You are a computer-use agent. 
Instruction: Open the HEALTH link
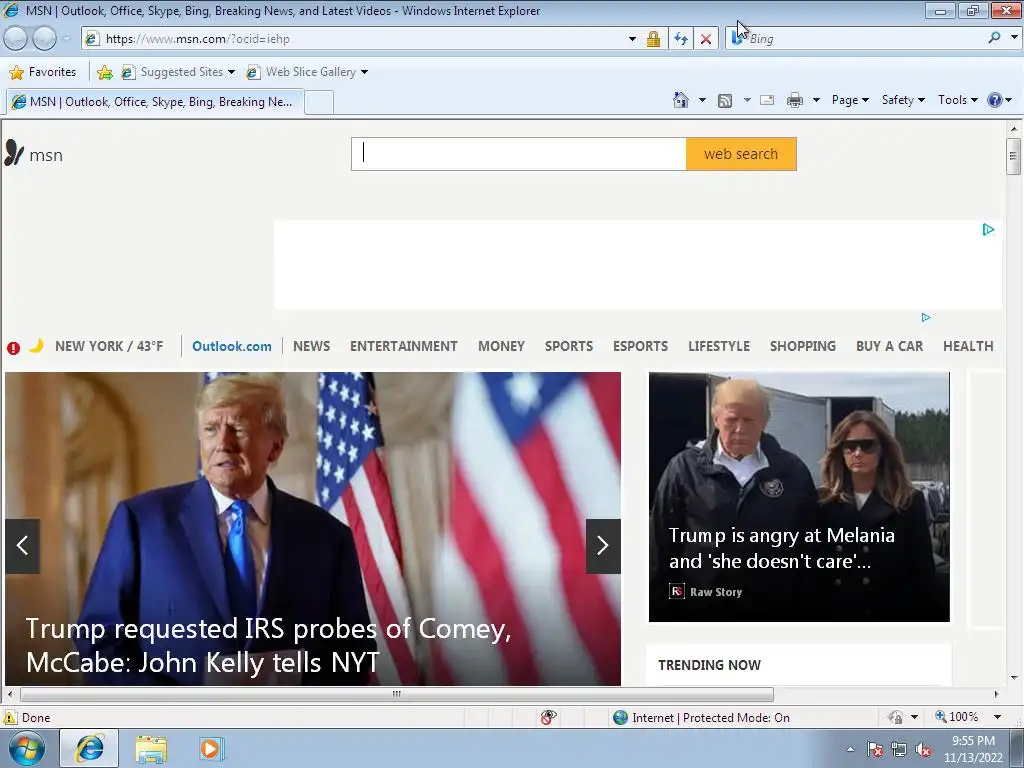click(968, 346)
